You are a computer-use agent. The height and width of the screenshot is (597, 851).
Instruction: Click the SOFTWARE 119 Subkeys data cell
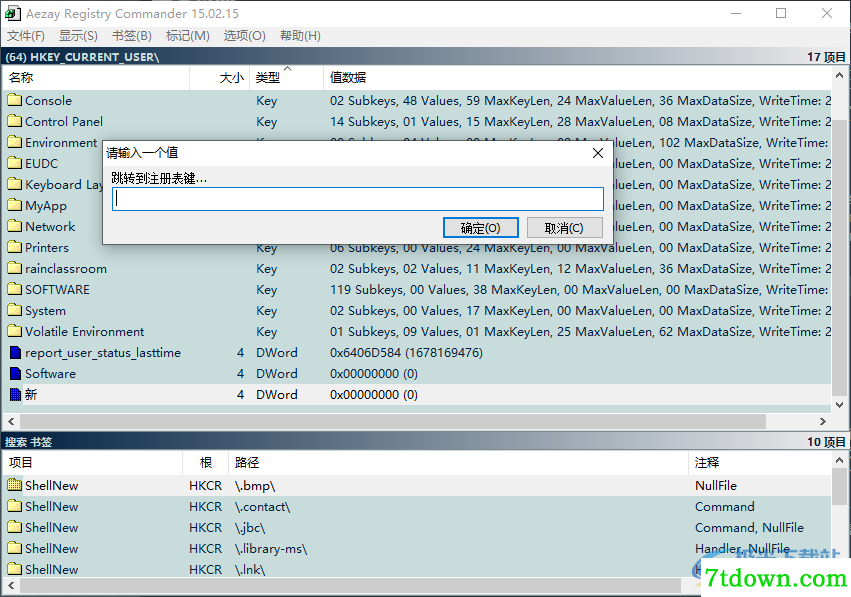click(x=579, y=290)
